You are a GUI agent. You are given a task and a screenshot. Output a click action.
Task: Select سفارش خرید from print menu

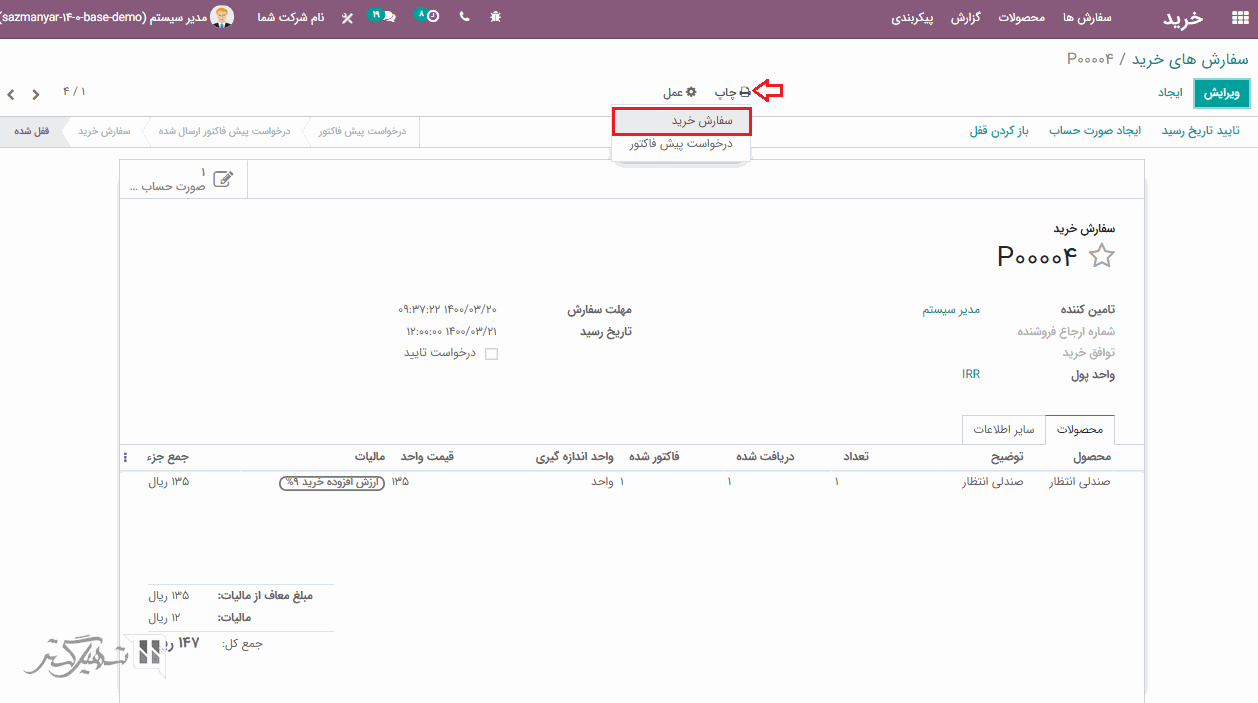[681, 121]
